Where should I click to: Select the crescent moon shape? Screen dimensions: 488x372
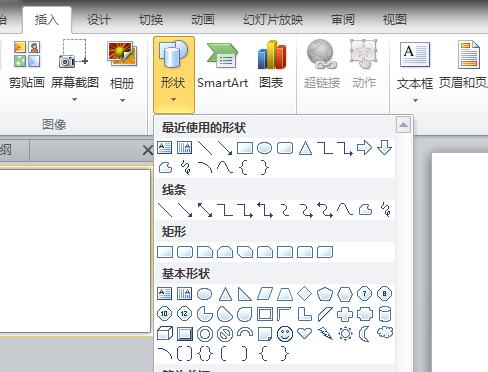364,334
